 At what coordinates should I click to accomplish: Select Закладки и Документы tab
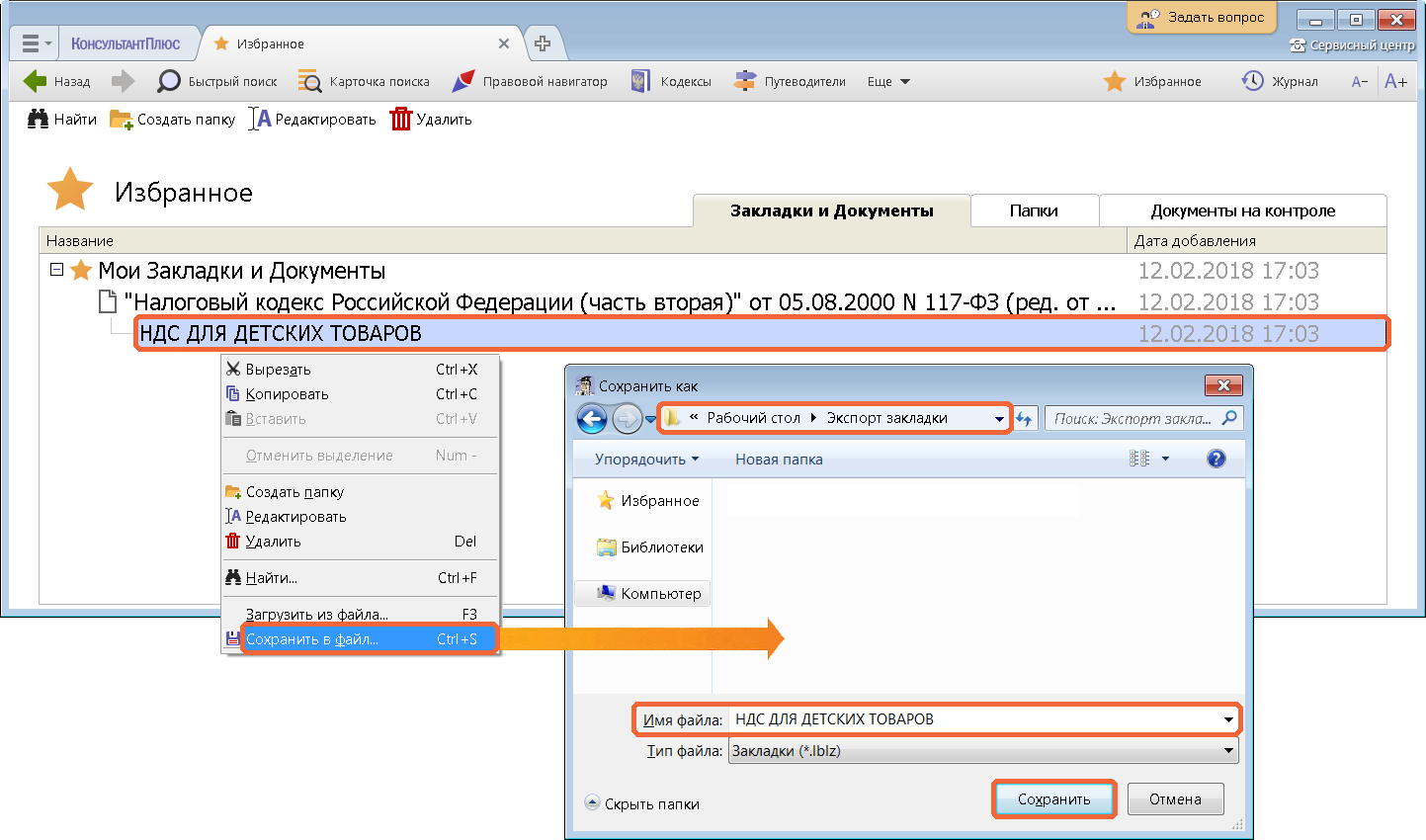[x=831, y=210]
